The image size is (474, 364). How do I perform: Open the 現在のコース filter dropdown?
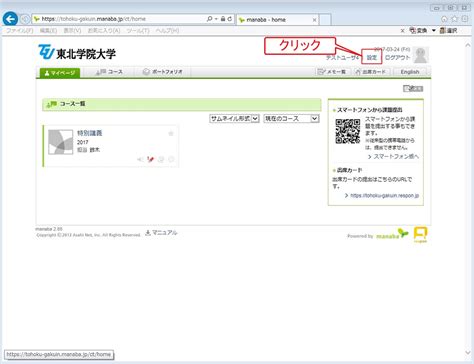tap(291, 118)
